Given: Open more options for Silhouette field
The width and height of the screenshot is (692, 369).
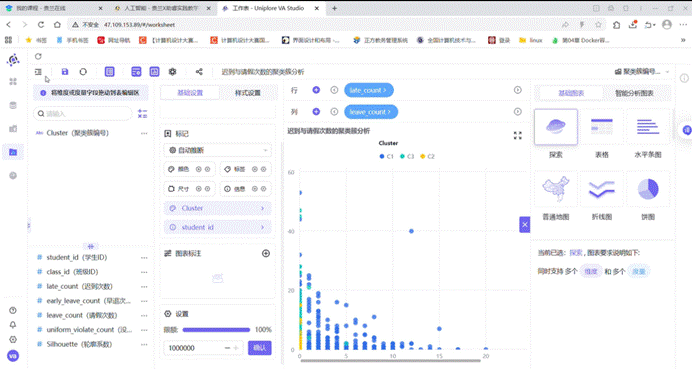Looking at the screenshot, I should pos(144,344).
